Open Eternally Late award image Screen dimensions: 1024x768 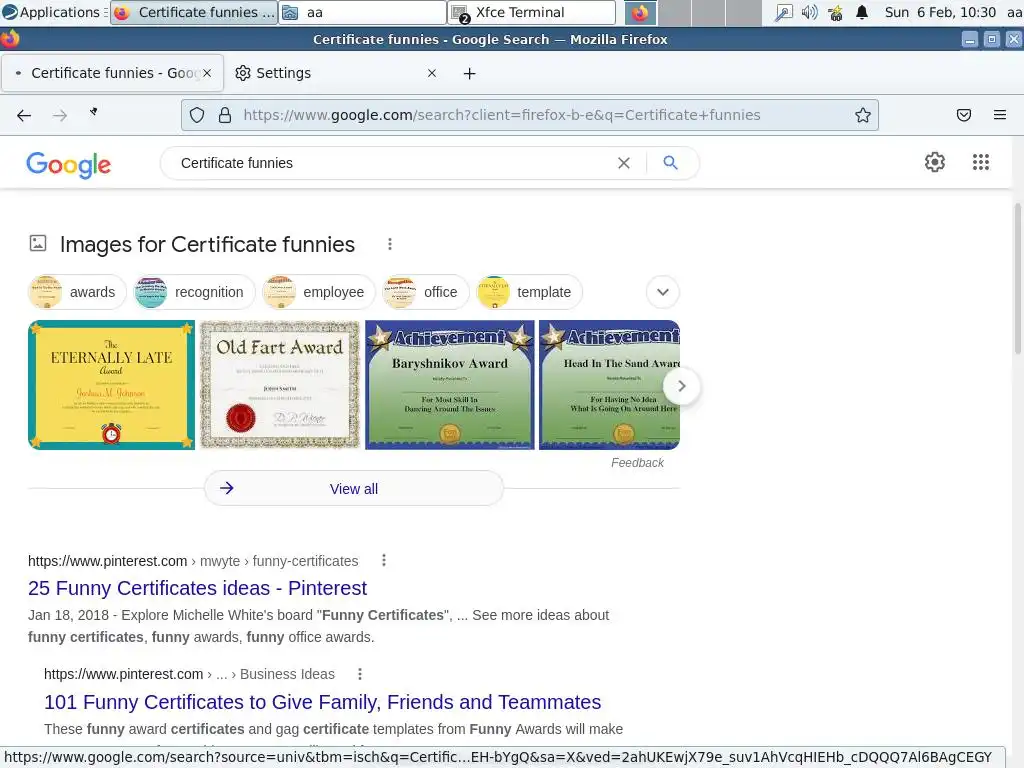point(111,385)
